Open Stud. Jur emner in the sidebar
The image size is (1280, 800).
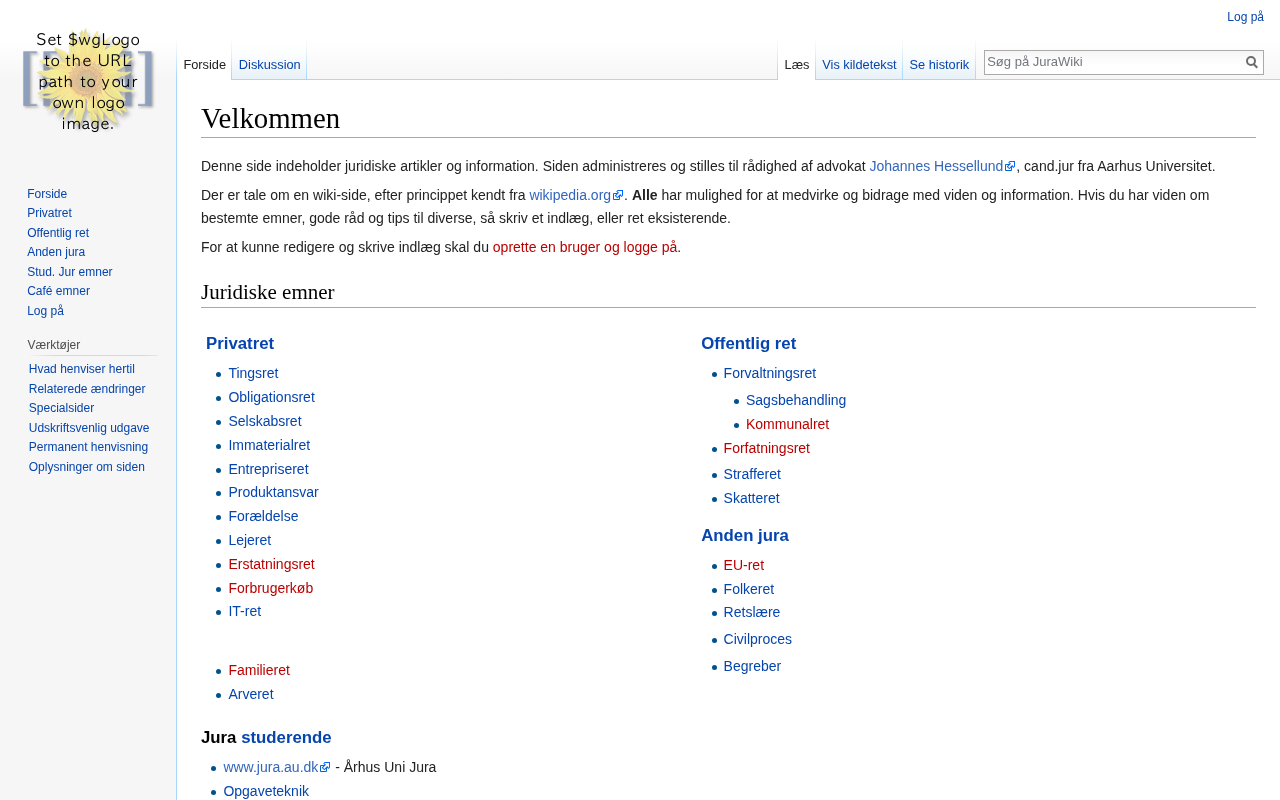pyautogui.click(x=70, y=272)
